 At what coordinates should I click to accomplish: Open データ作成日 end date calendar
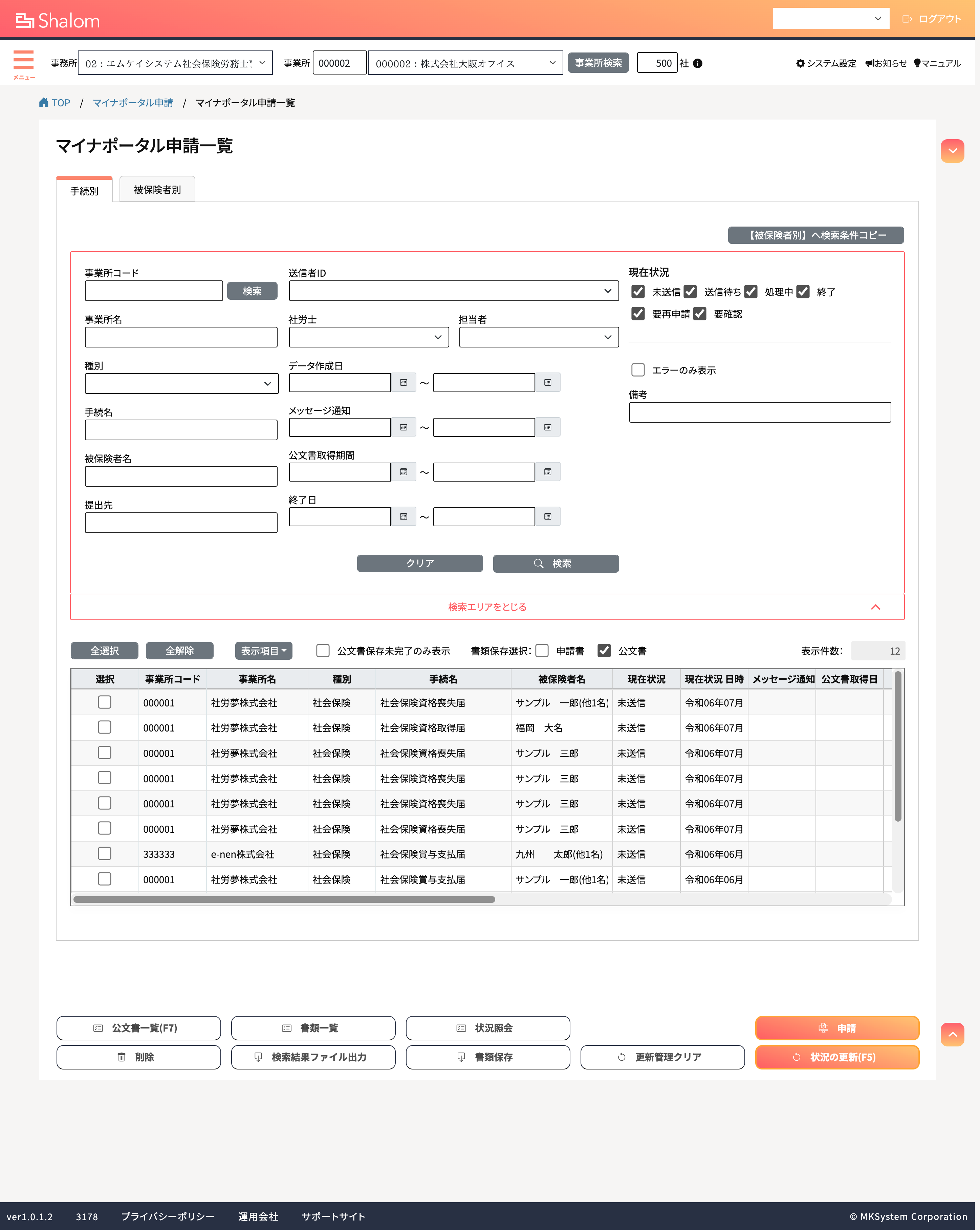click(548, 383)
